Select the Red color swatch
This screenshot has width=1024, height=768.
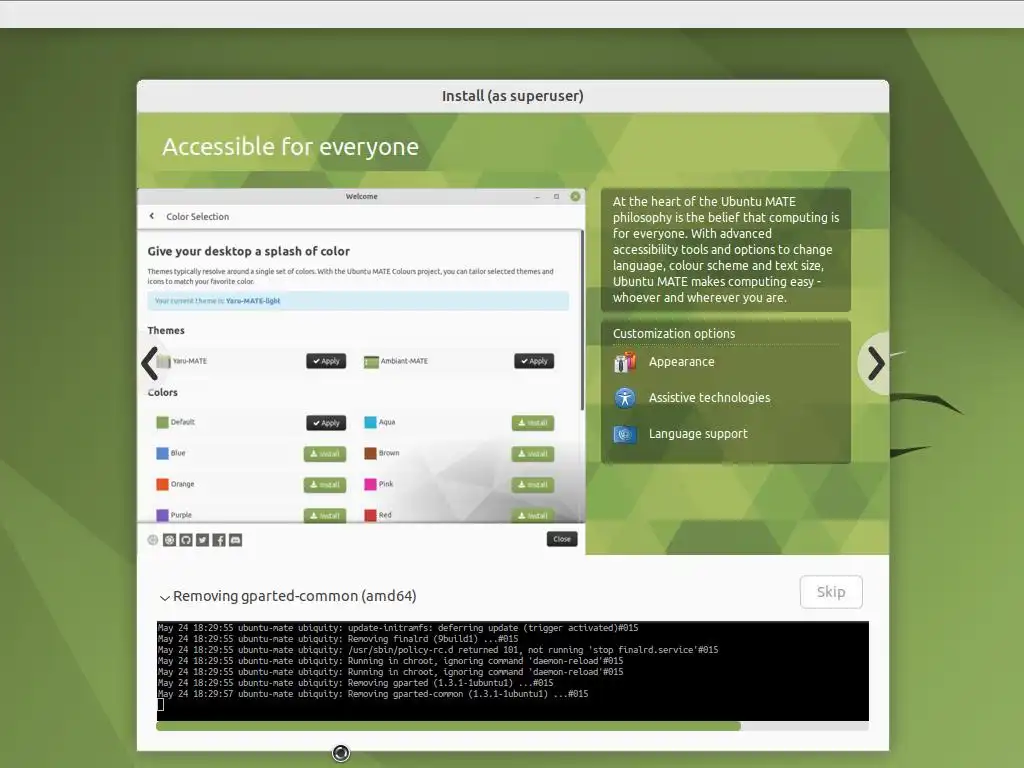click(x=370, y=515)
